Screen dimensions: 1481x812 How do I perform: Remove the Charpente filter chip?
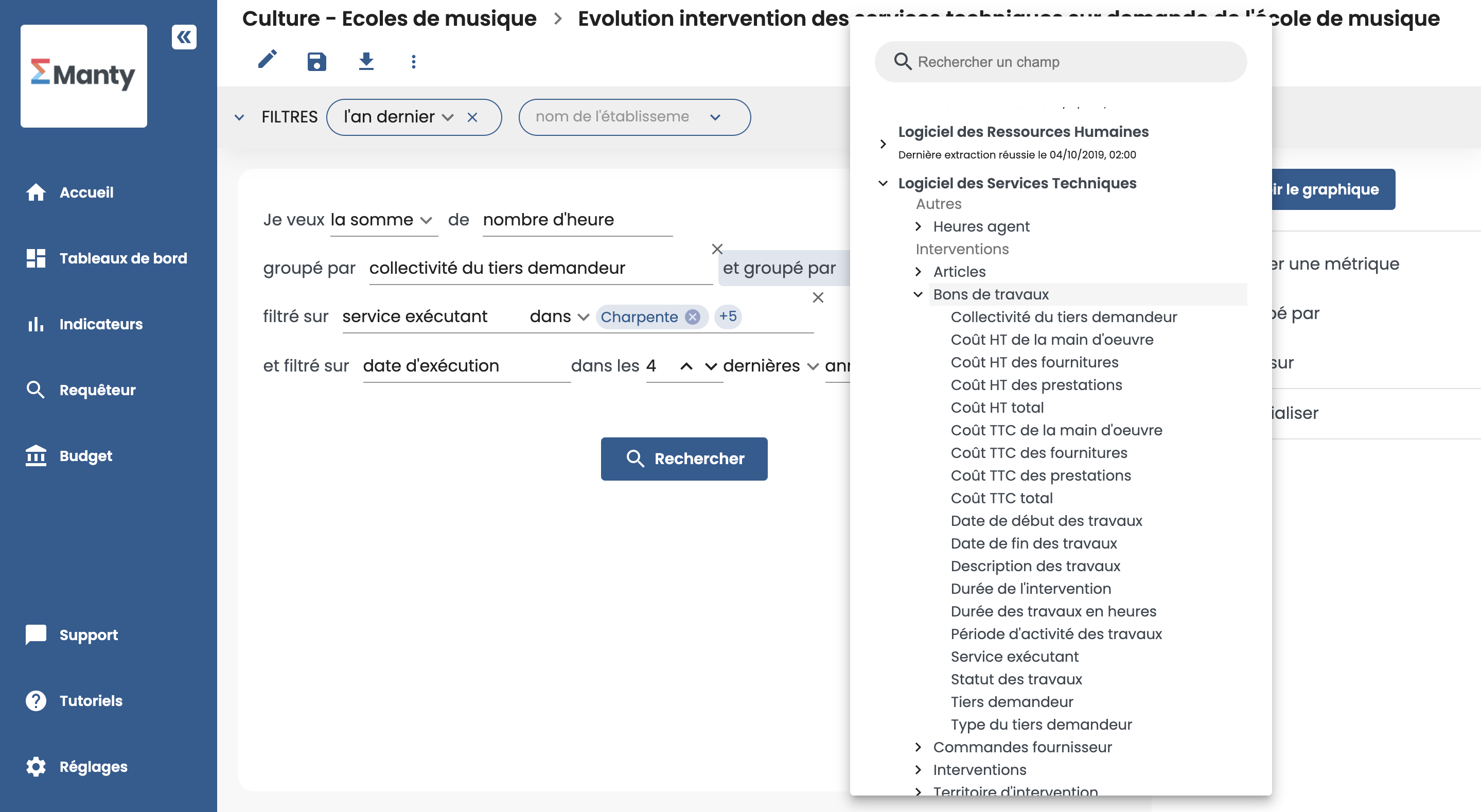tap(693, 317)
